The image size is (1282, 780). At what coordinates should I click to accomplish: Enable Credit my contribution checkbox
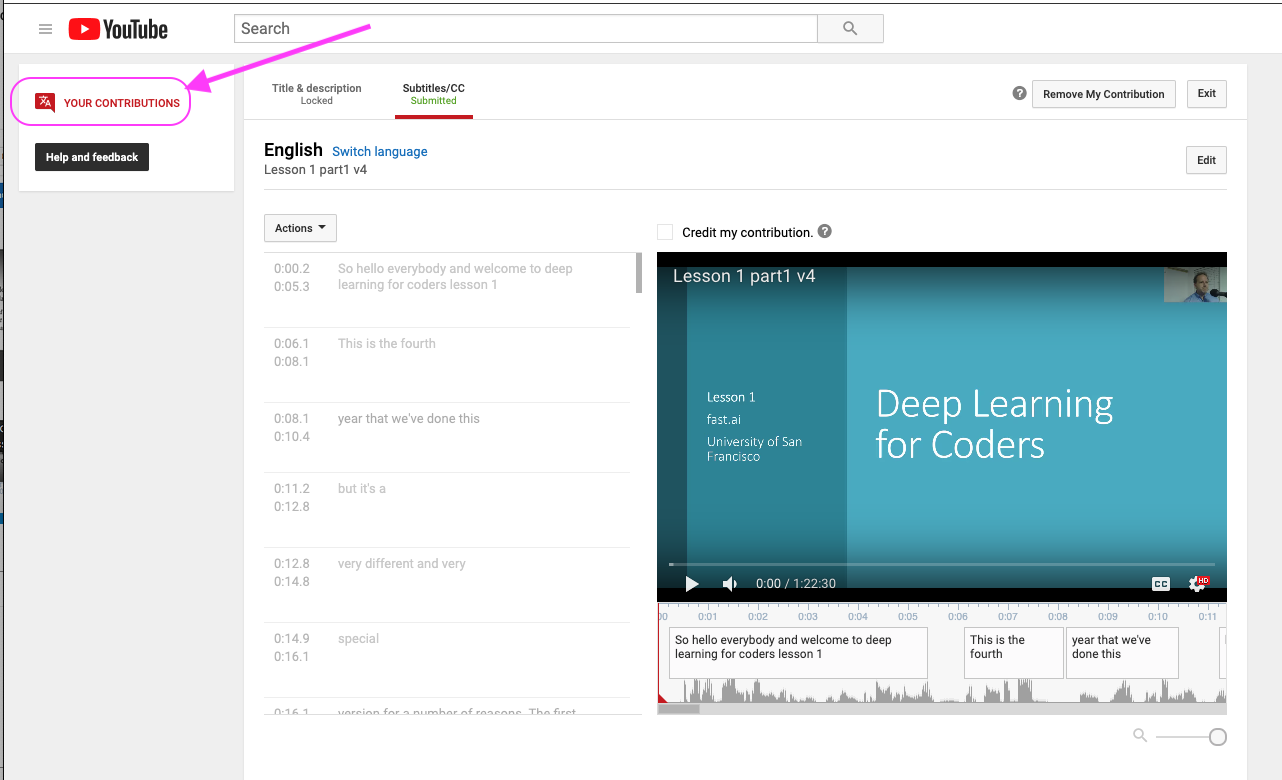tap(665, 232)
